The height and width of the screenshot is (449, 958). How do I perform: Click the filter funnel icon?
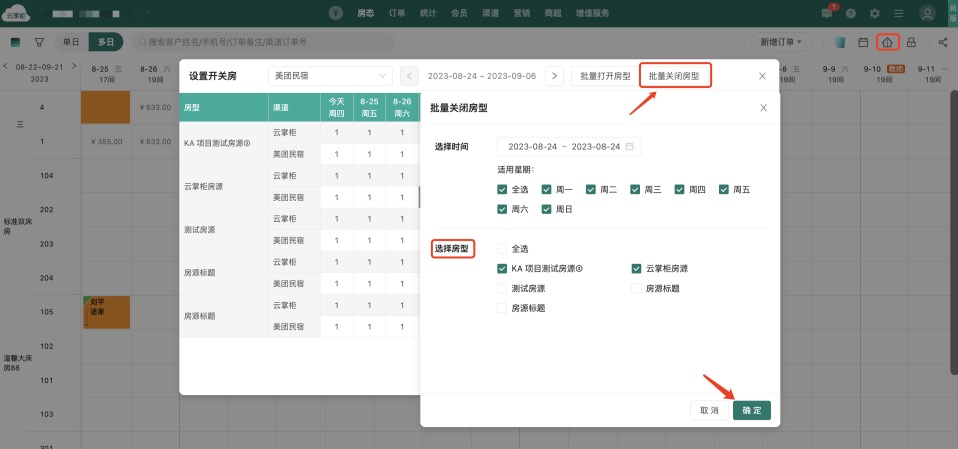tap(39, 42)
